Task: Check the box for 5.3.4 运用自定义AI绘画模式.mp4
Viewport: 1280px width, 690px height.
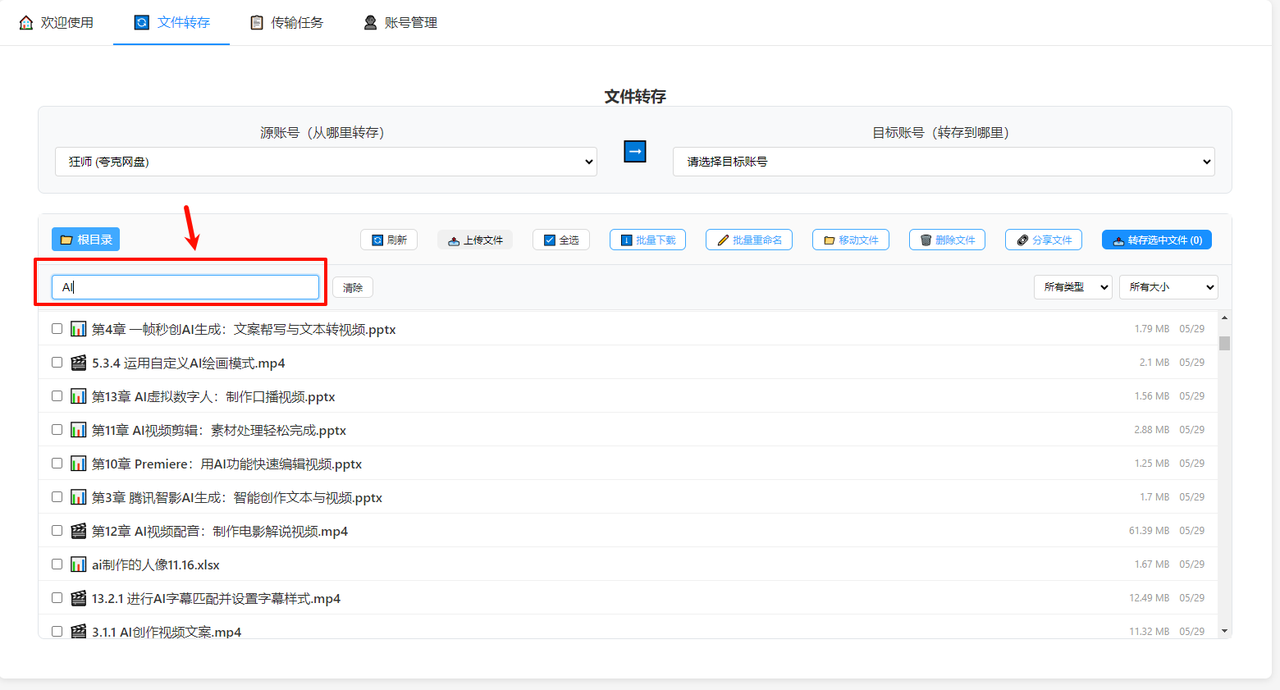Action: [x=57, y=362]
